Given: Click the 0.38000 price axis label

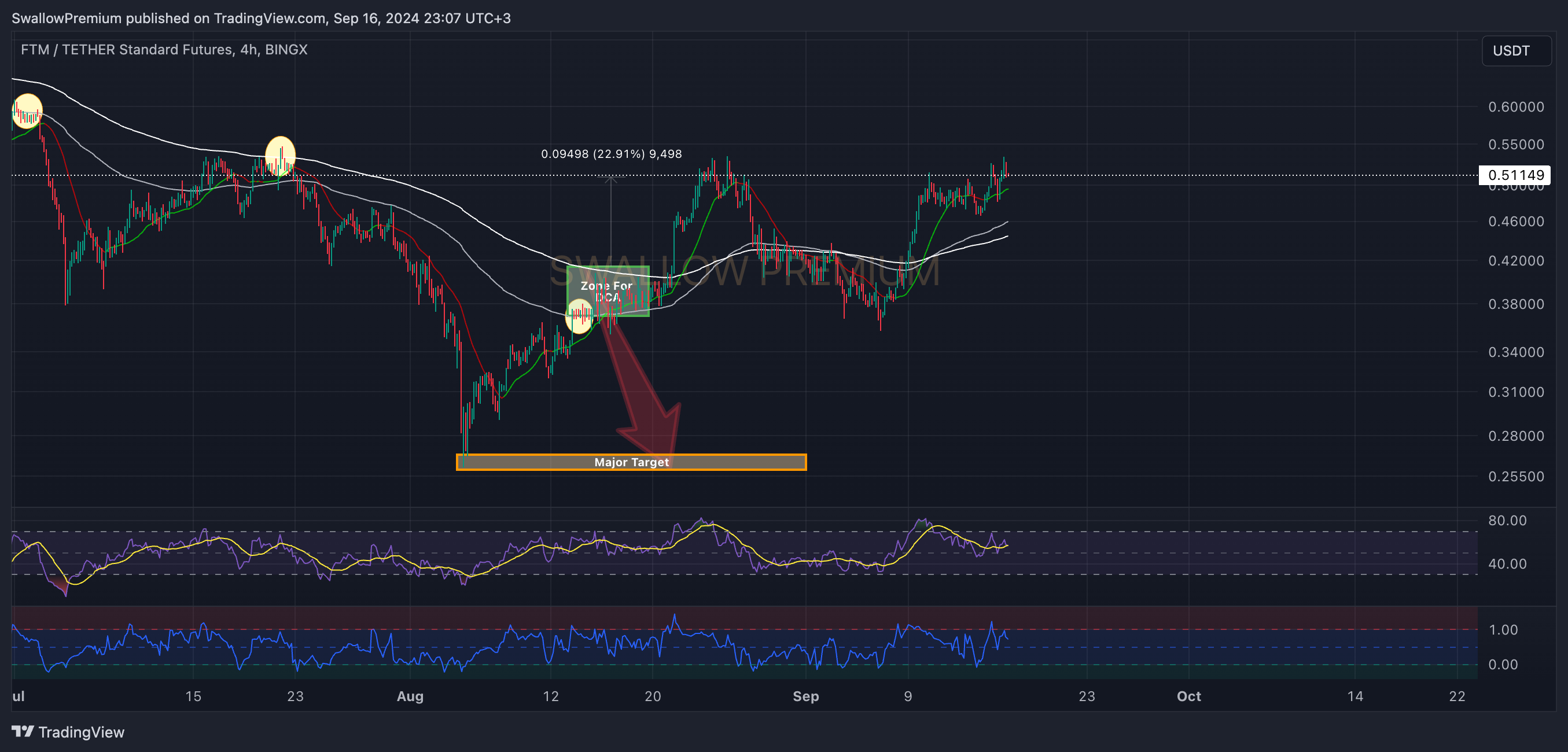Looking at the screenshot, I should click(1516, 304).
